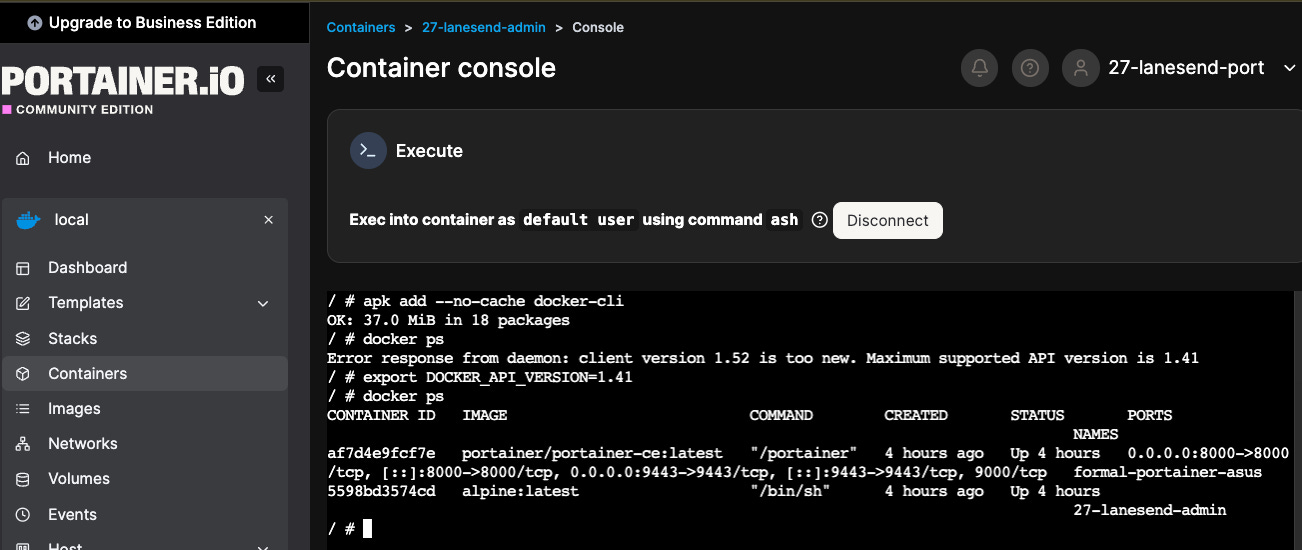The height and width of the screenshot is (550, 1302).
Task: Open notifications bell icon
Action: click(980, 68)
